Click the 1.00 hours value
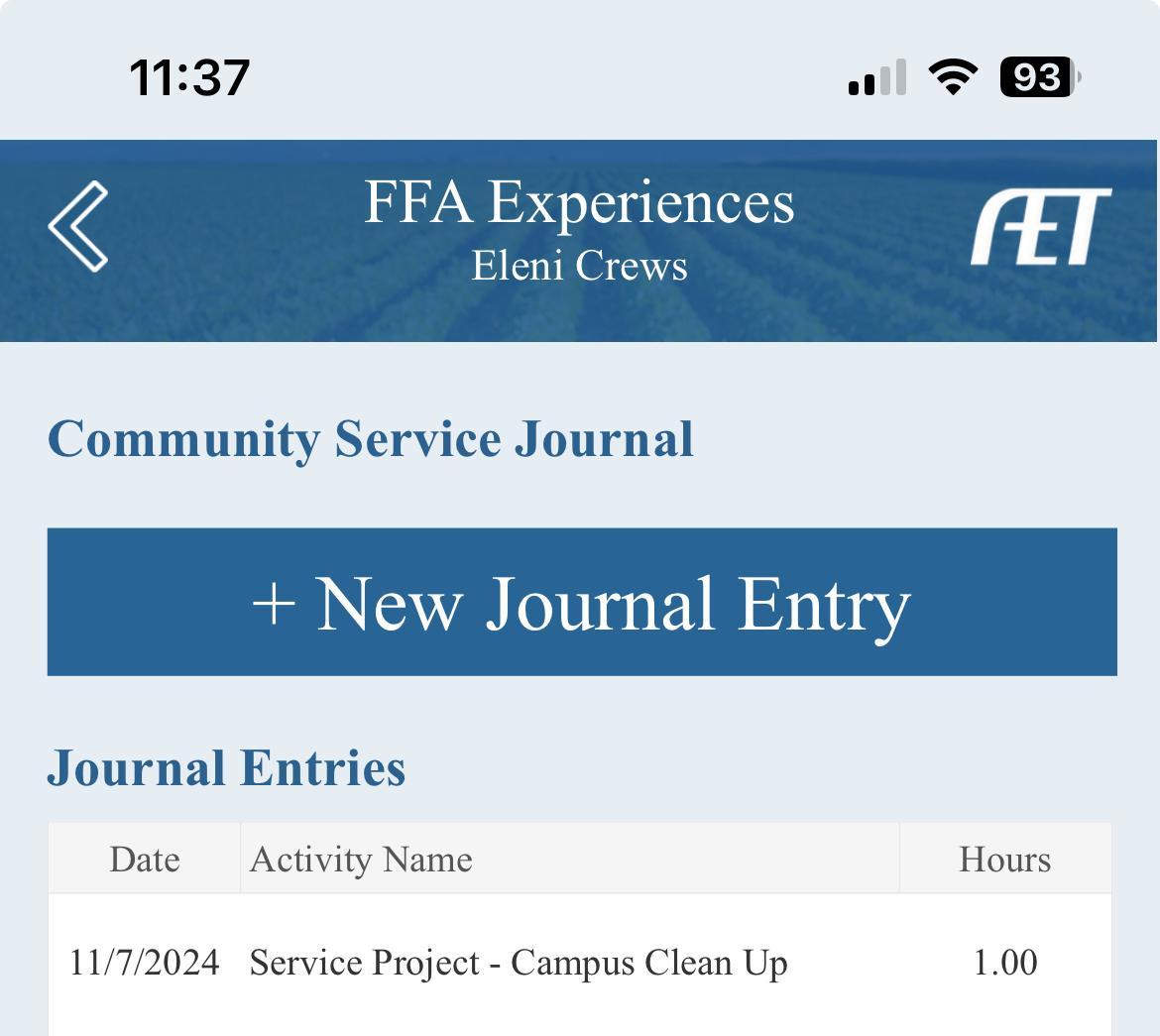 pyautogui.click(x=1004, y=963)
